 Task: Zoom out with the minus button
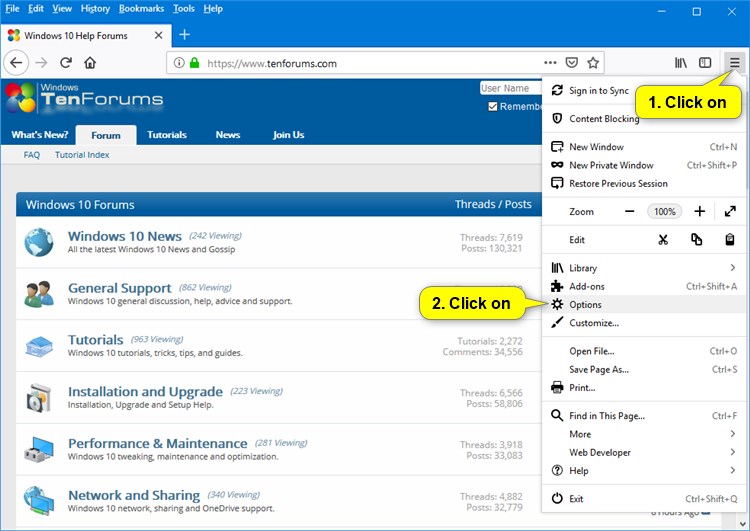click(629, 211)
